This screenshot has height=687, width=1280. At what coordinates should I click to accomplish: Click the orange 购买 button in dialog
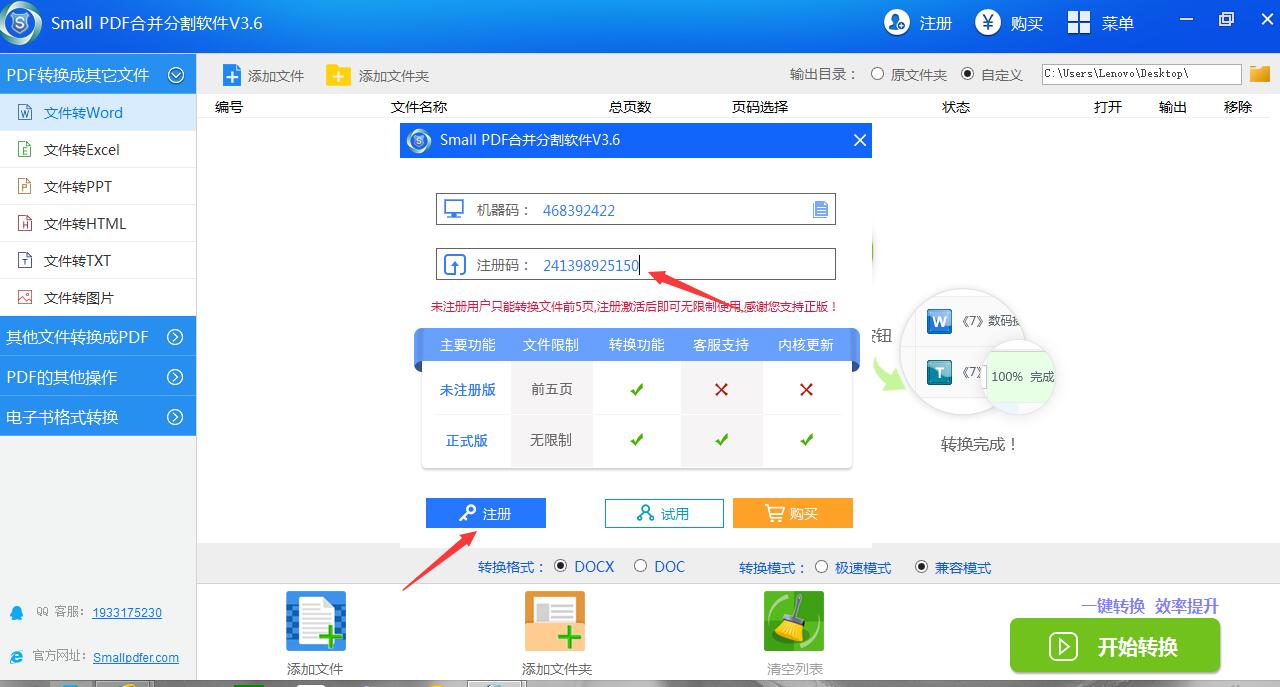tap(792, 513)
